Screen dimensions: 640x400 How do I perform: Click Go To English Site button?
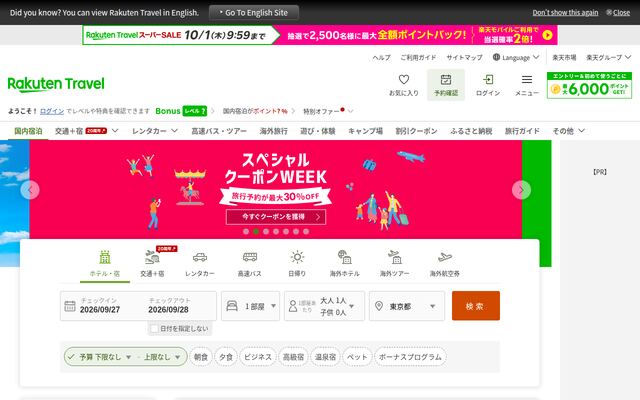click(x=253, y=13)
